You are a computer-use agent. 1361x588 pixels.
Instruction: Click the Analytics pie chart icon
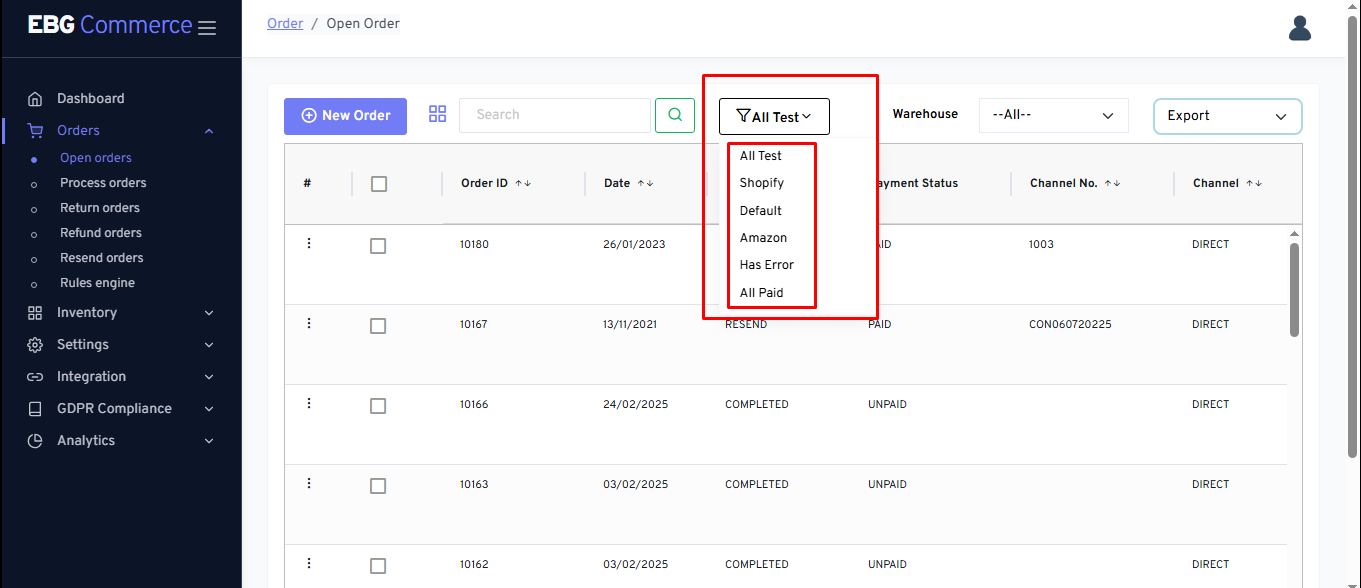pos(35,441)
